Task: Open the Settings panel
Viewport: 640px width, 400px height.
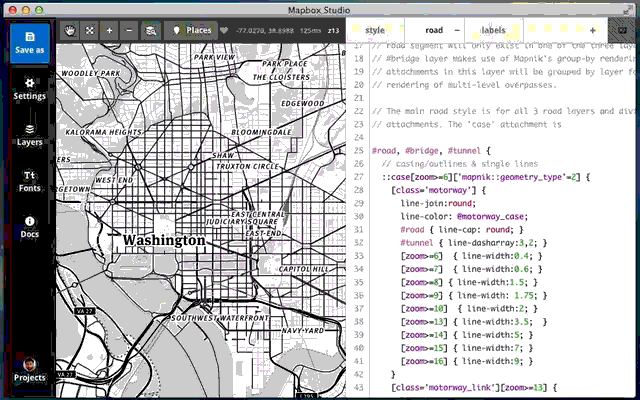Action: (x=29, y=89)
